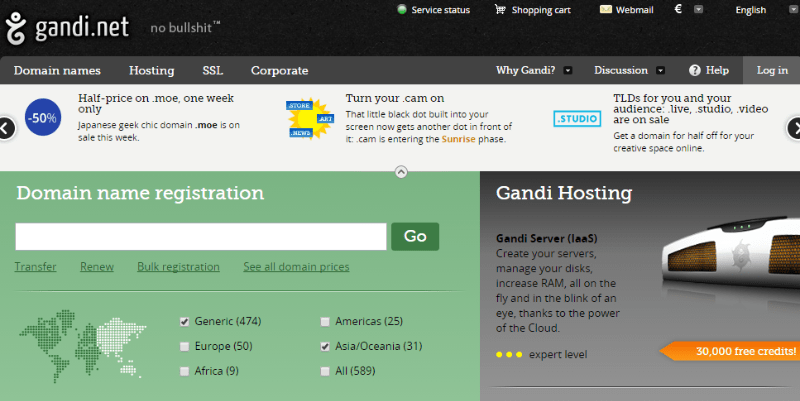Click the green Go button

(x=415, y=236)
